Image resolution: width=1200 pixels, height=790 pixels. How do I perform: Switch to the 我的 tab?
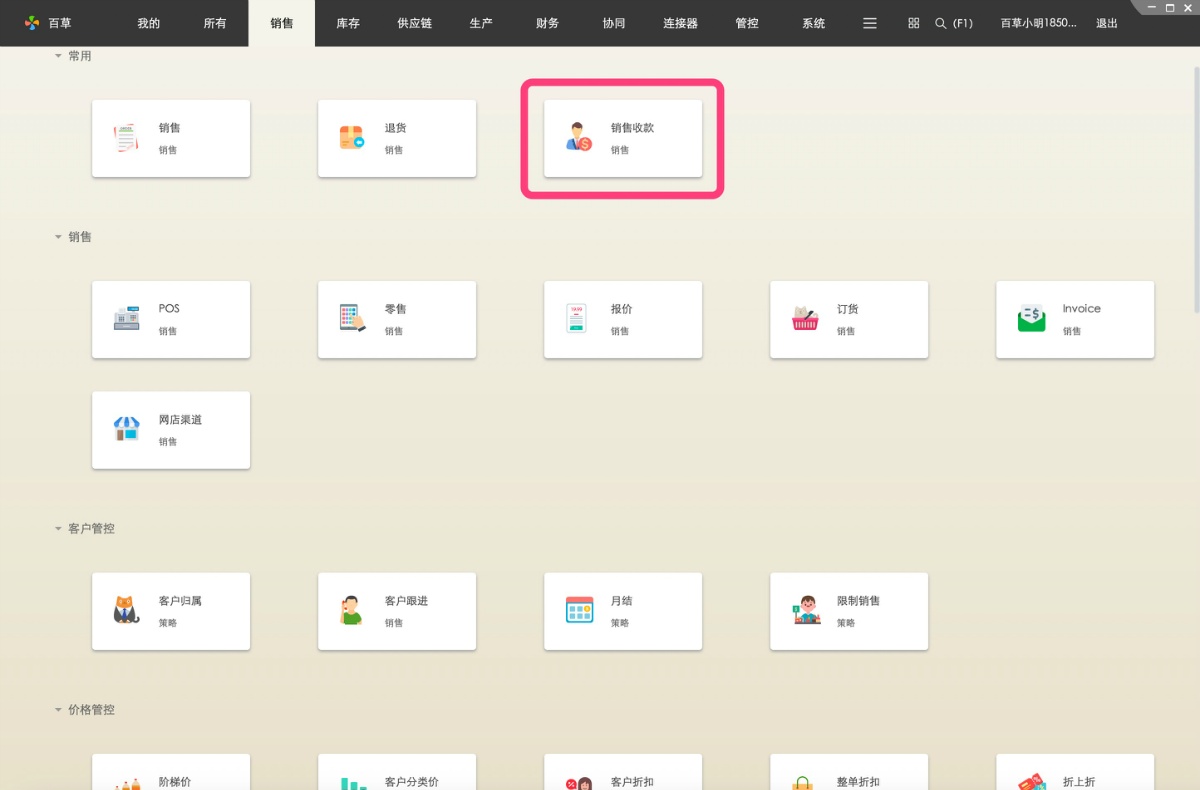(x=149, y=23)
